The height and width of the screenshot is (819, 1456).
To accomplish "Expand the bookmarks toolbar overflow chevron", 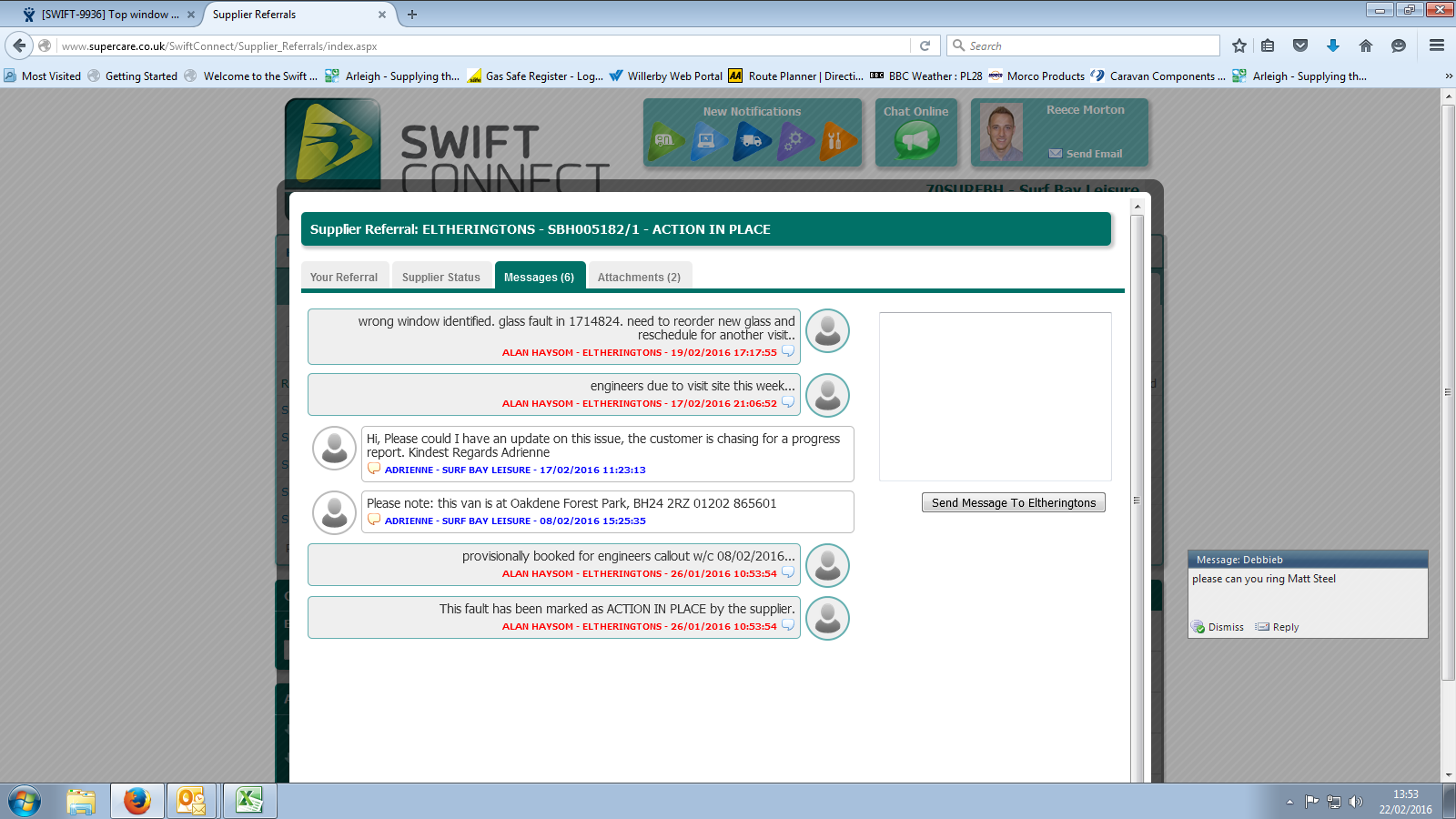I will 1448,76.
